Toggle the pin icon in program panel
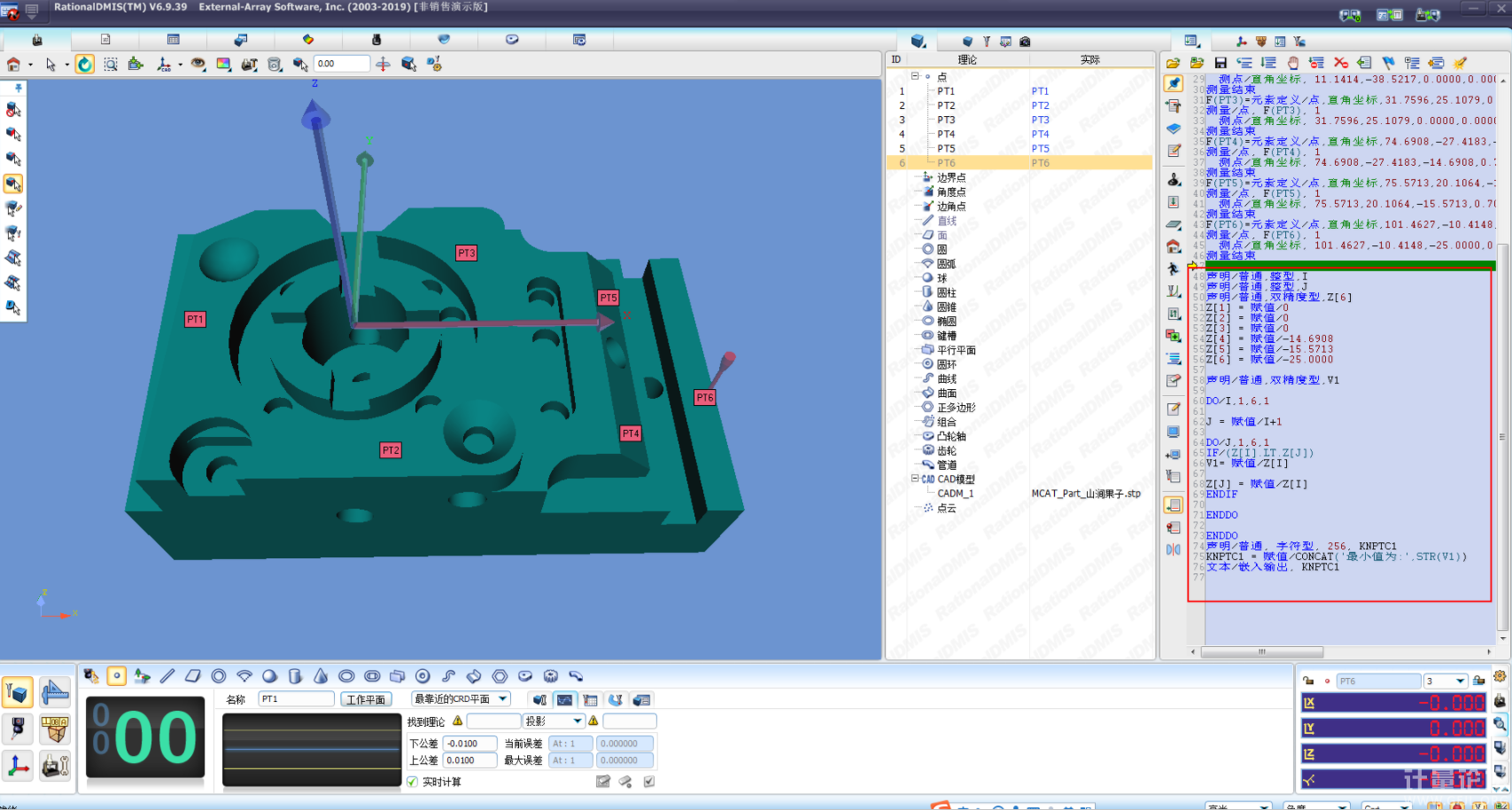This screenshot has height=810, width=1512. [1174, 83]
